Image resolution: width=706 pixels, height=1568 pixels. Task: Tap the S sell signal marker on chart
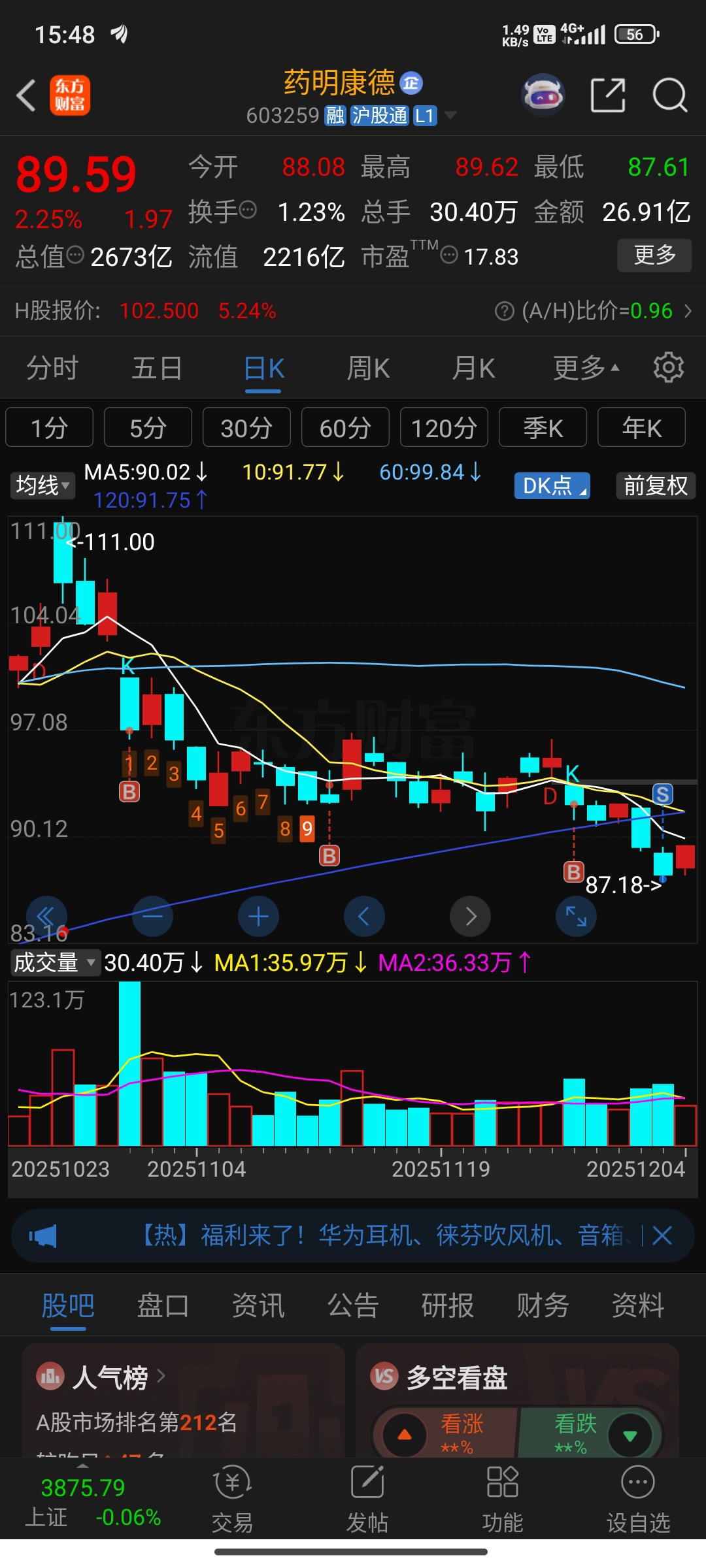click(663, 794)
